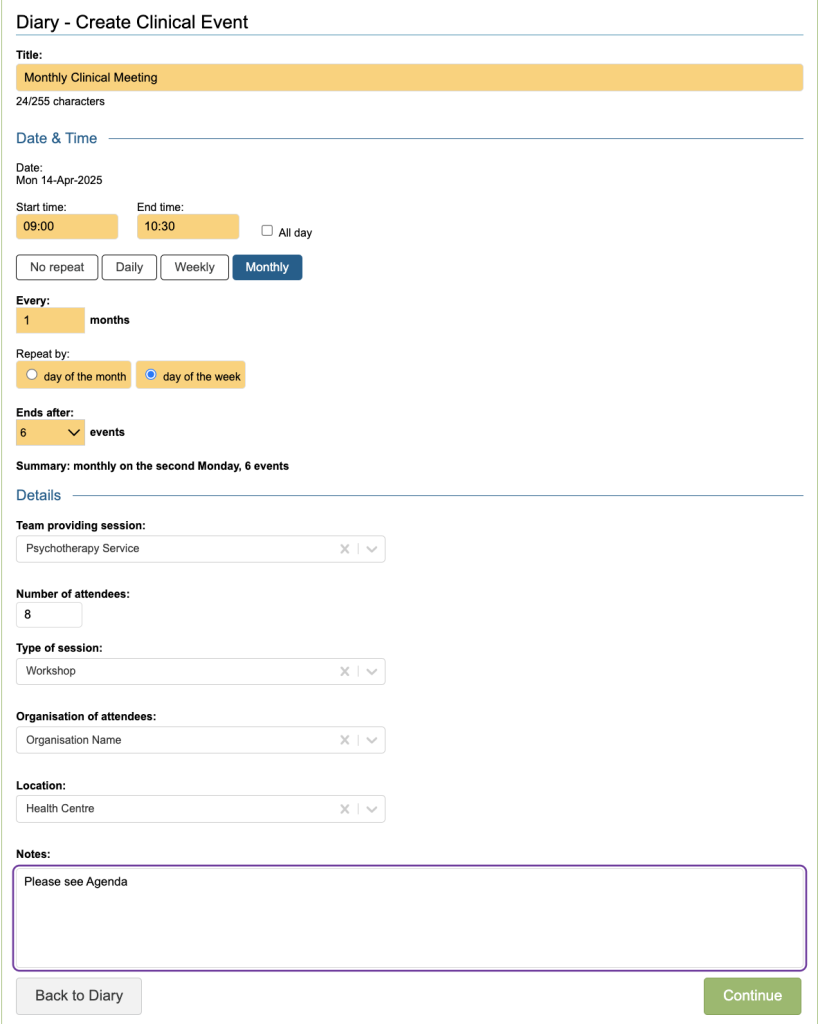The height and width of the screenshot is (1024, 818).
Task: Open the Ends after events dropdown
Action: 50,433
